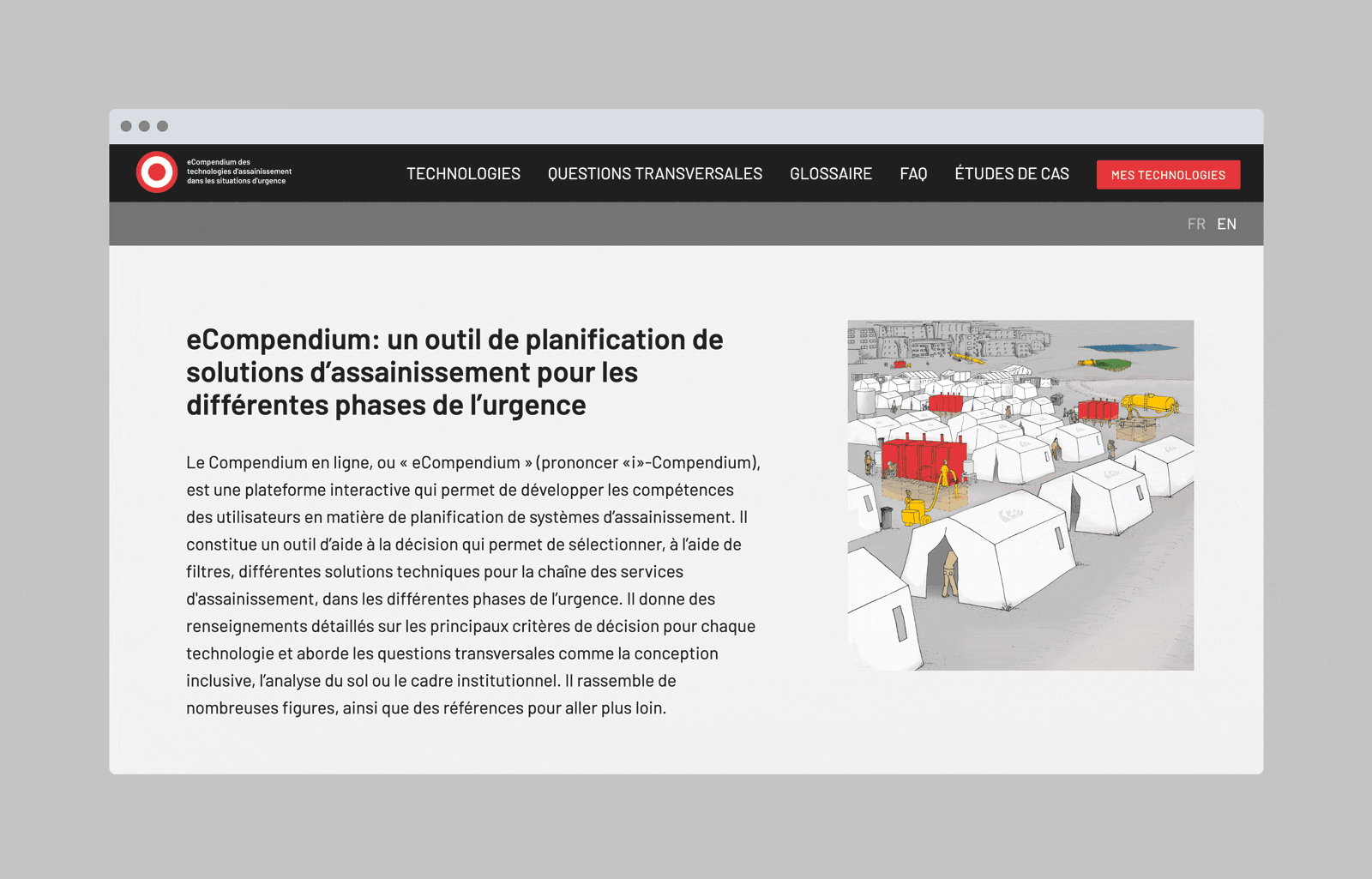
Task: Go to the Glossaire page
Action: 831,174
